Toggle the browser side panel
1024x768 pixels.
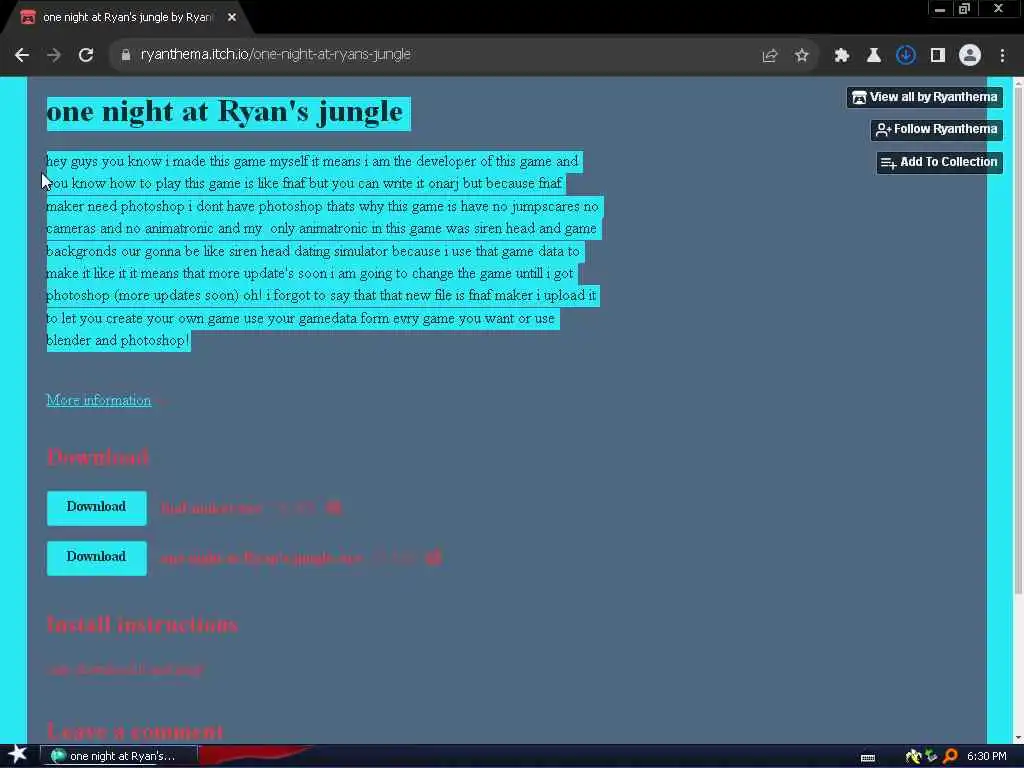pyautogui.click(x=938, y=56)
